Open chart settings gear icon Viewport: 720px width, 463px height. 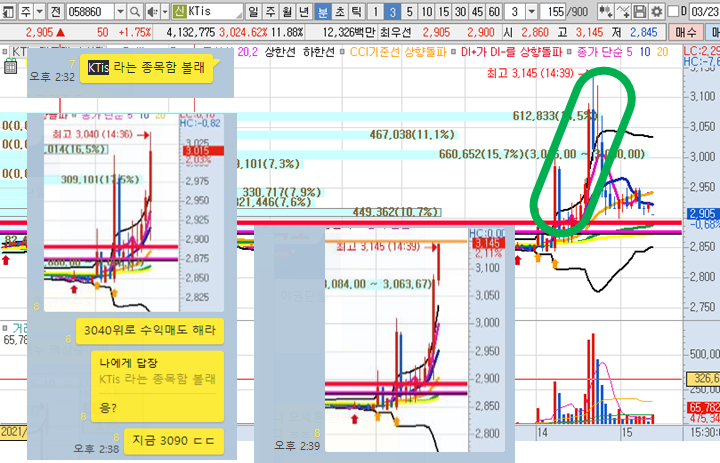pos(657,11)
